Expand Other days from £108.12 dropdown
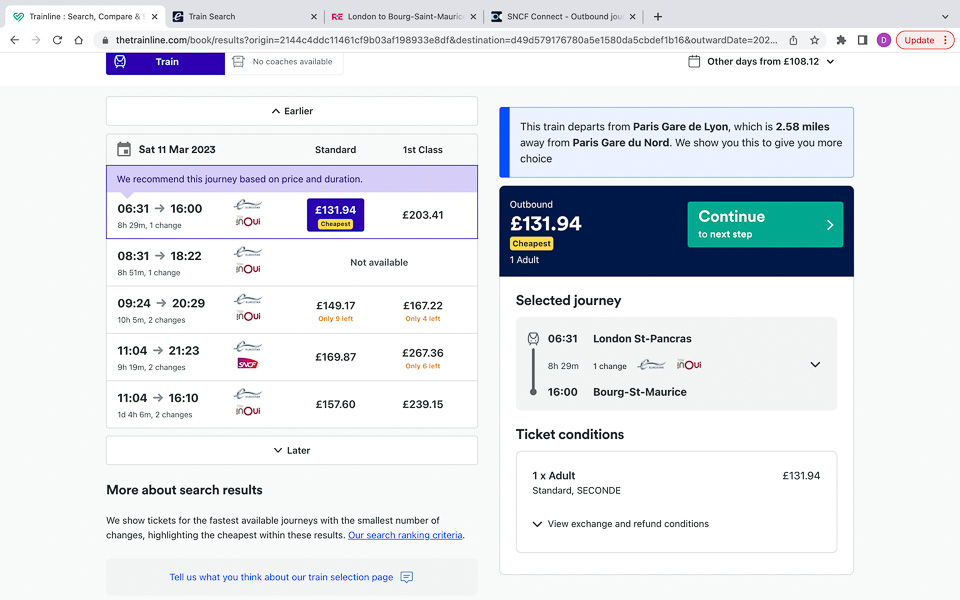 pos(762,62)
